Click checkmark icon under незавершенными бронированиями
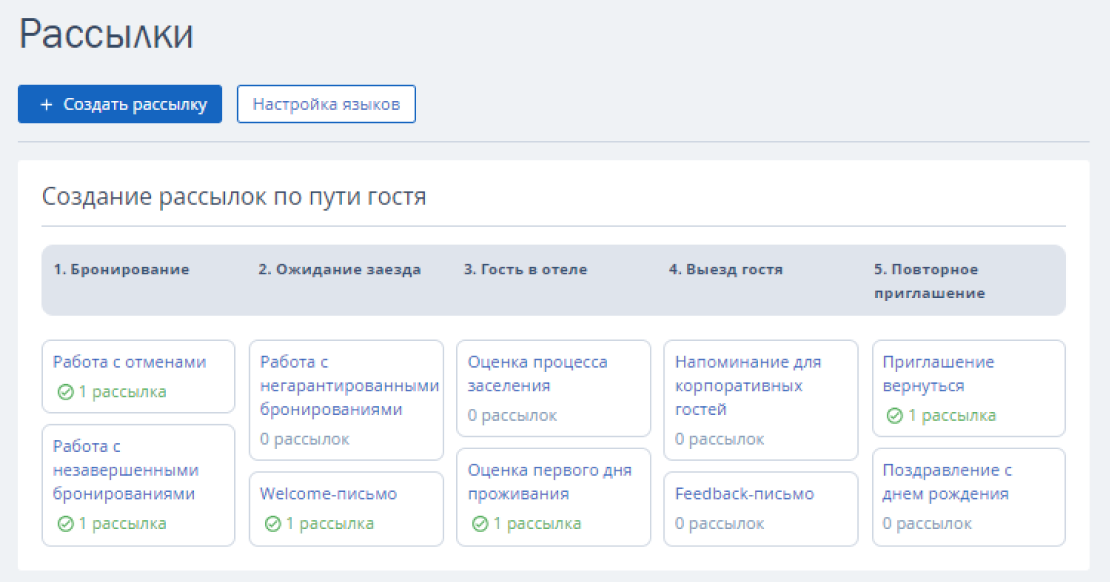The width and height of the screenshot is (1110, 582). [65, 523]
